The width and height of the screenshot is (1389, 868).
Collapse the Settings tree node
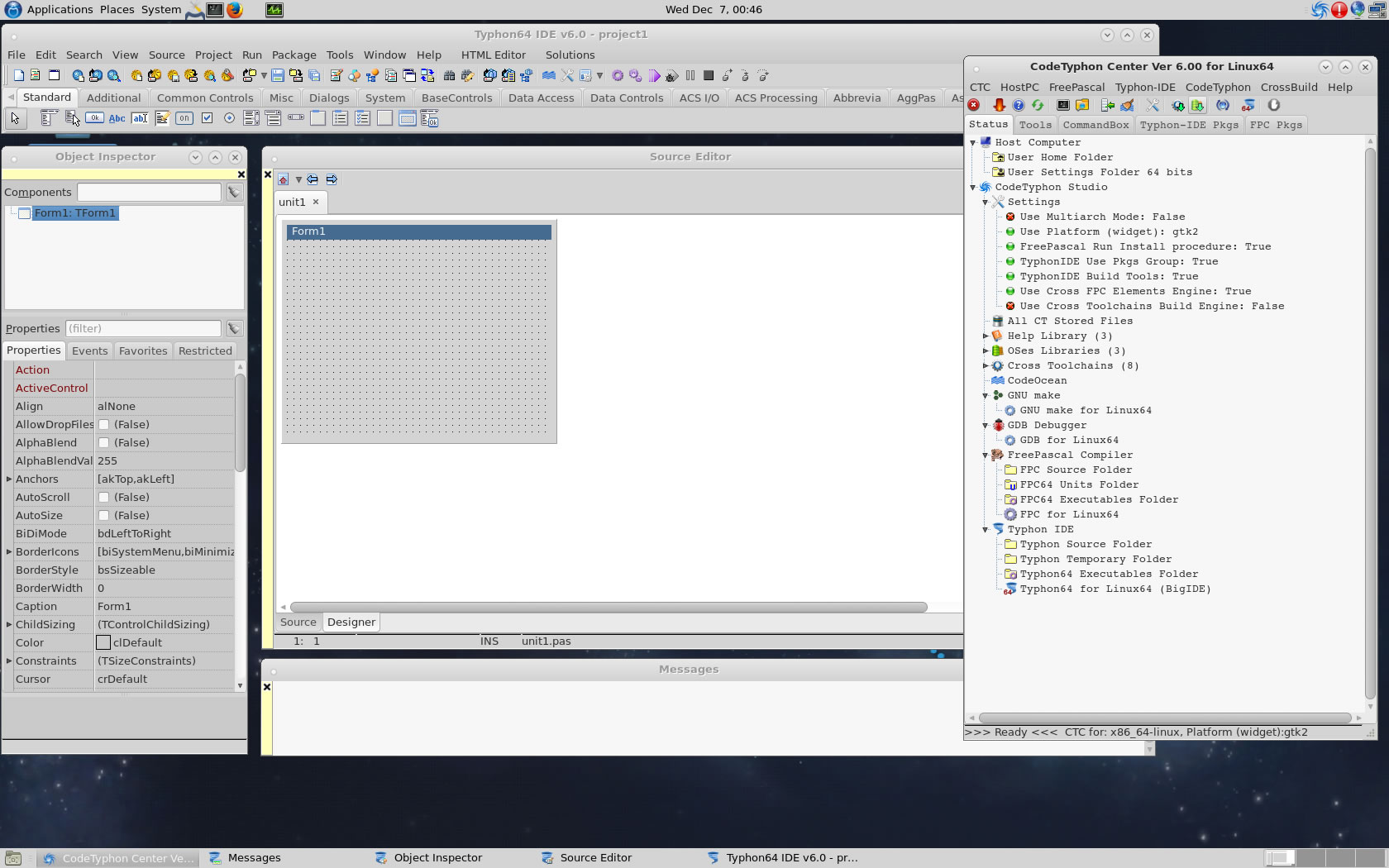985,202
